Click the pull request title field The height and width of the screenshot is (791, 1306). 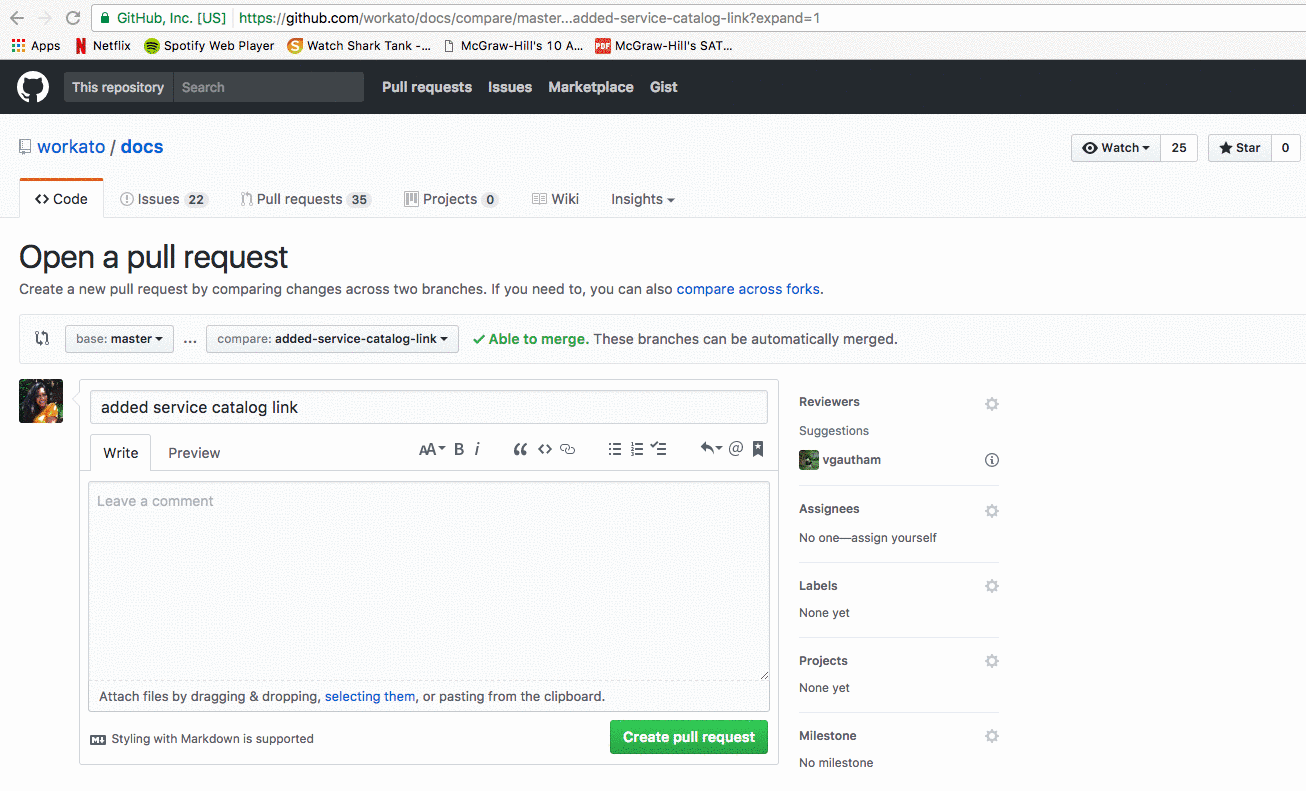tap(428, 407)
